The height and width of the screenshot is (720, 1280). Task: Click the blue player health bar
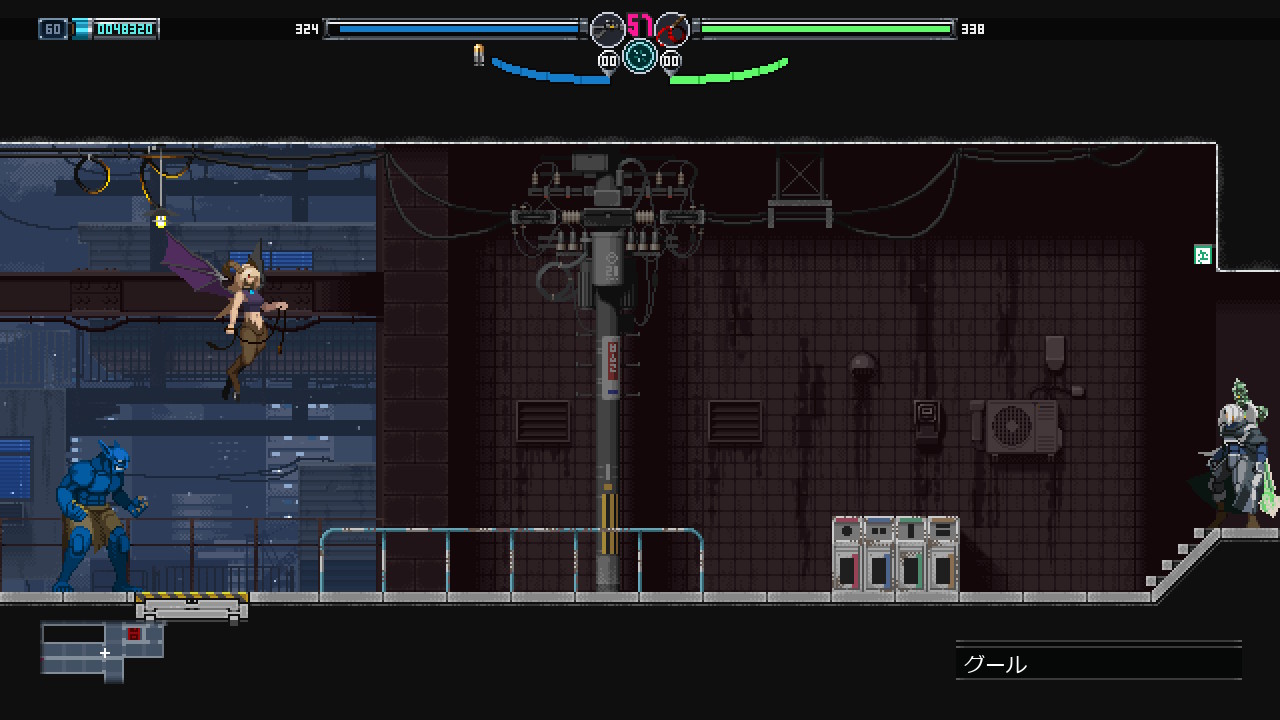[x=456, y=29]
